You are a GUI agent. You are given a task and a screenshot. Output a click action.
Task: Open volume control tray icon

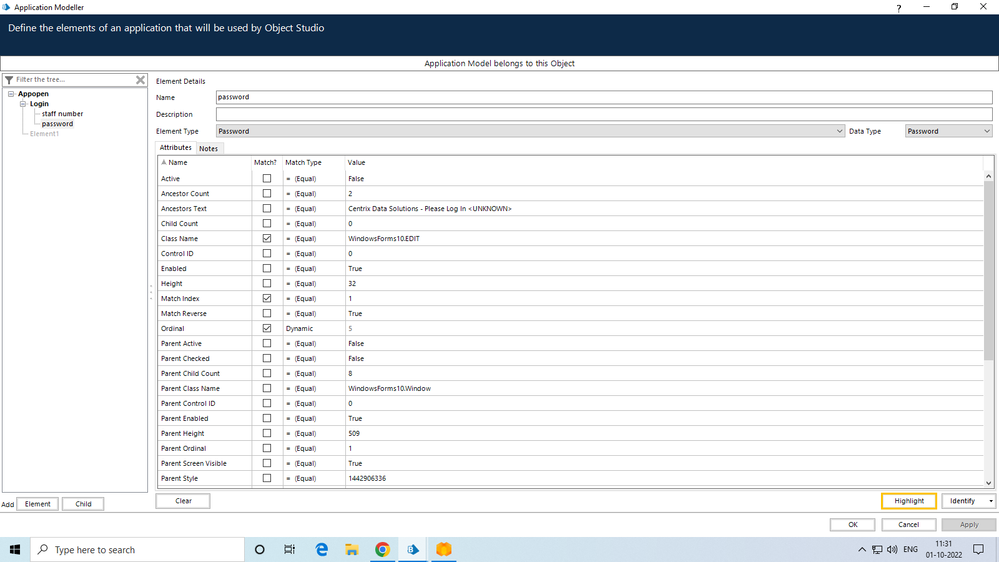892,549
